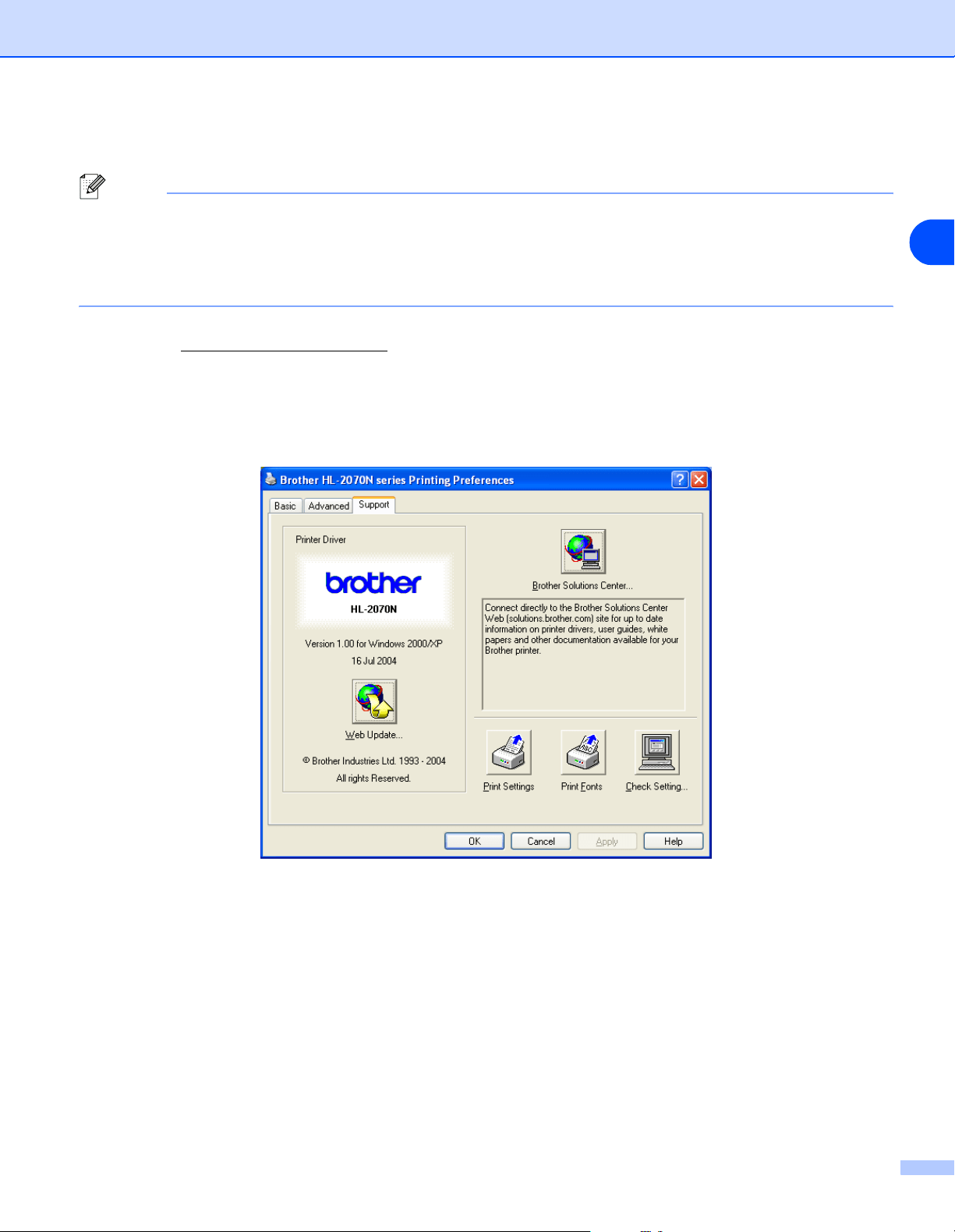Switch to the Basic tab
This screenshot has height=1232, width=955.
[x=285, y=506]
